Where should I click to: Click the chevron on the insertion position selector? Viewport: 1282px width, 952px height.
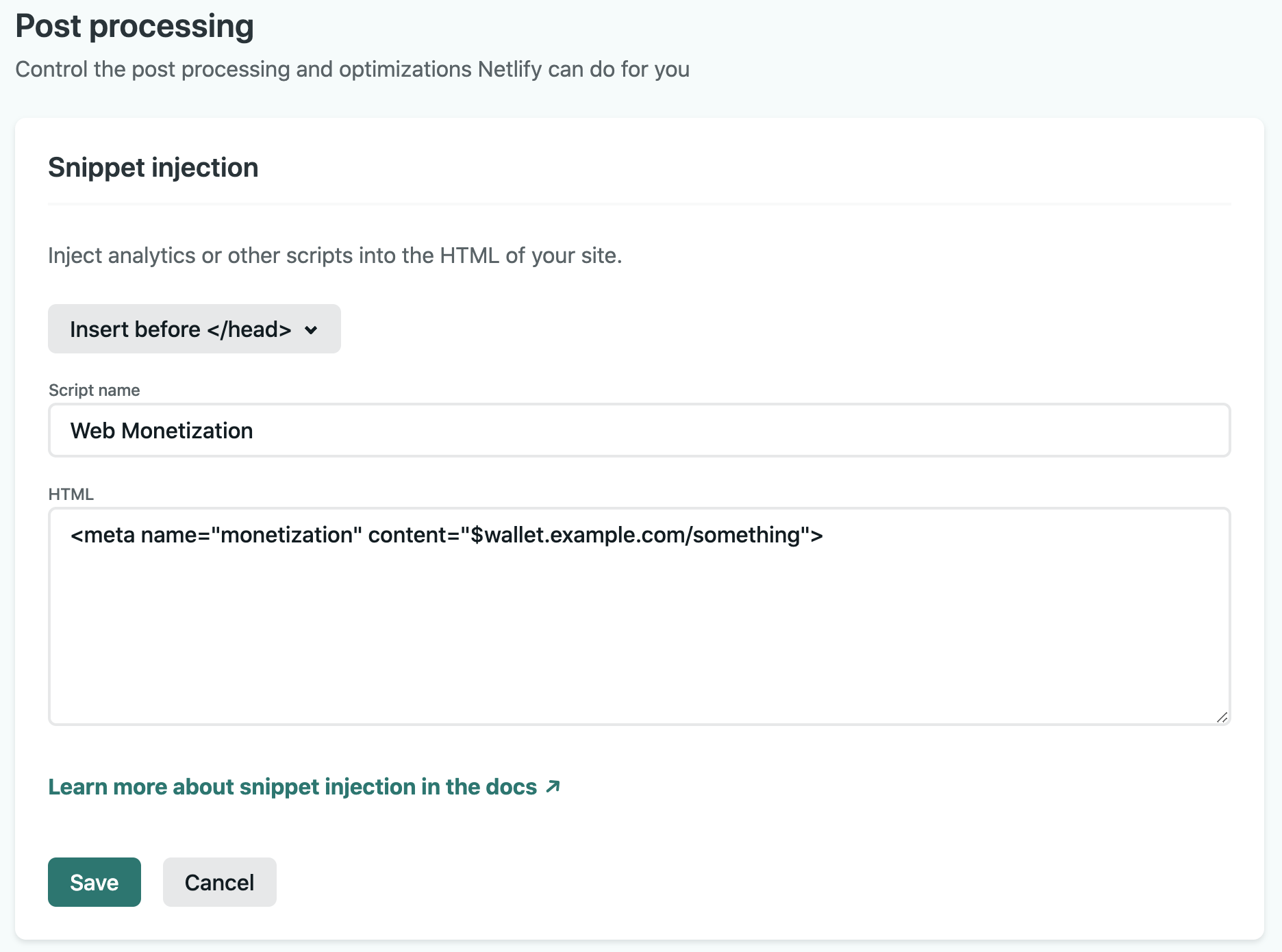[312, 330]
